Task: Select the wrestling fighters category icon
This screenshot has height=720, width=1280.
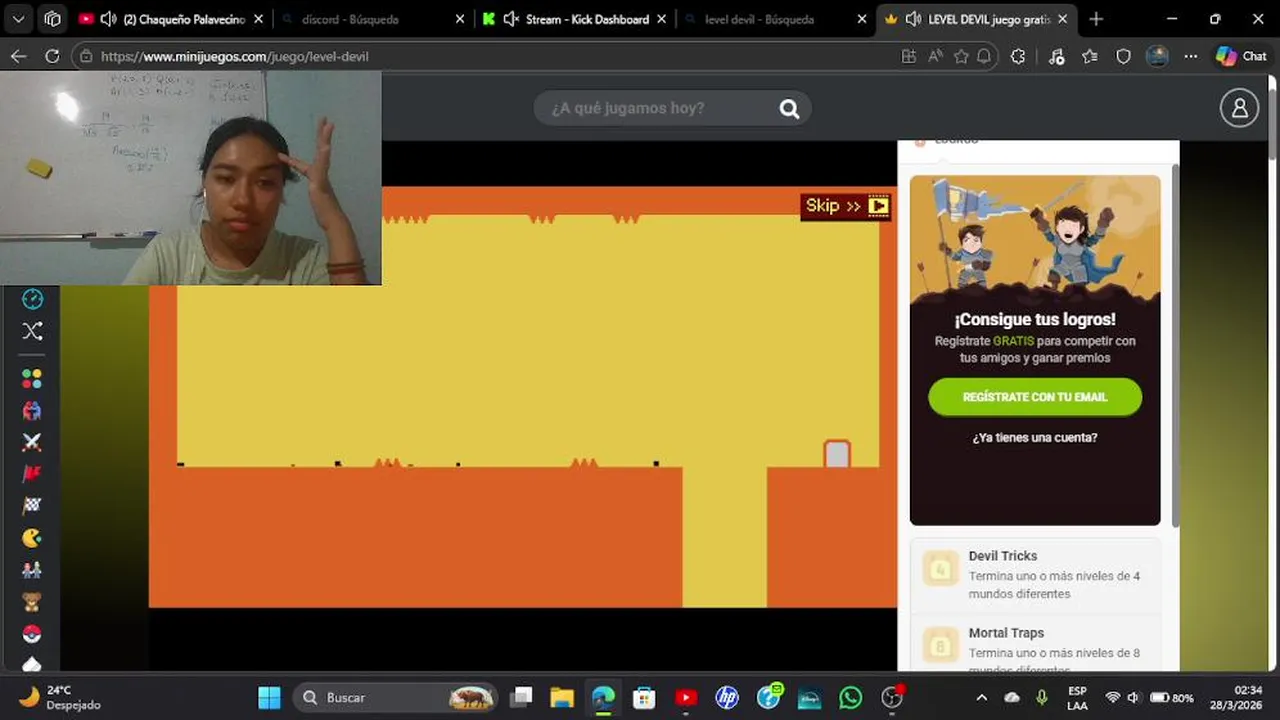Action: (32, 410)
